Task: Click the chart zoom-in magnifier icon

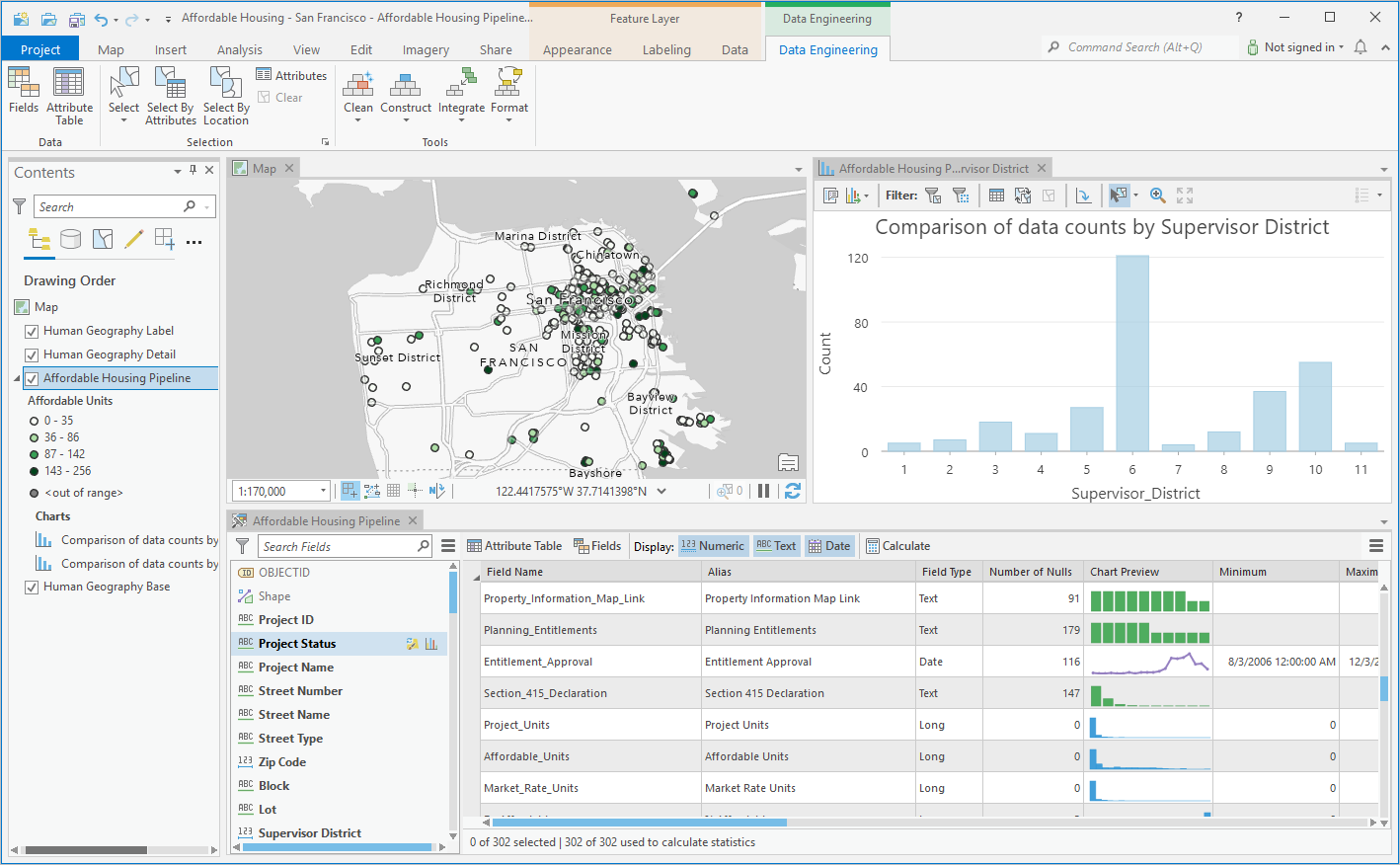Action: click(1157, 196)
